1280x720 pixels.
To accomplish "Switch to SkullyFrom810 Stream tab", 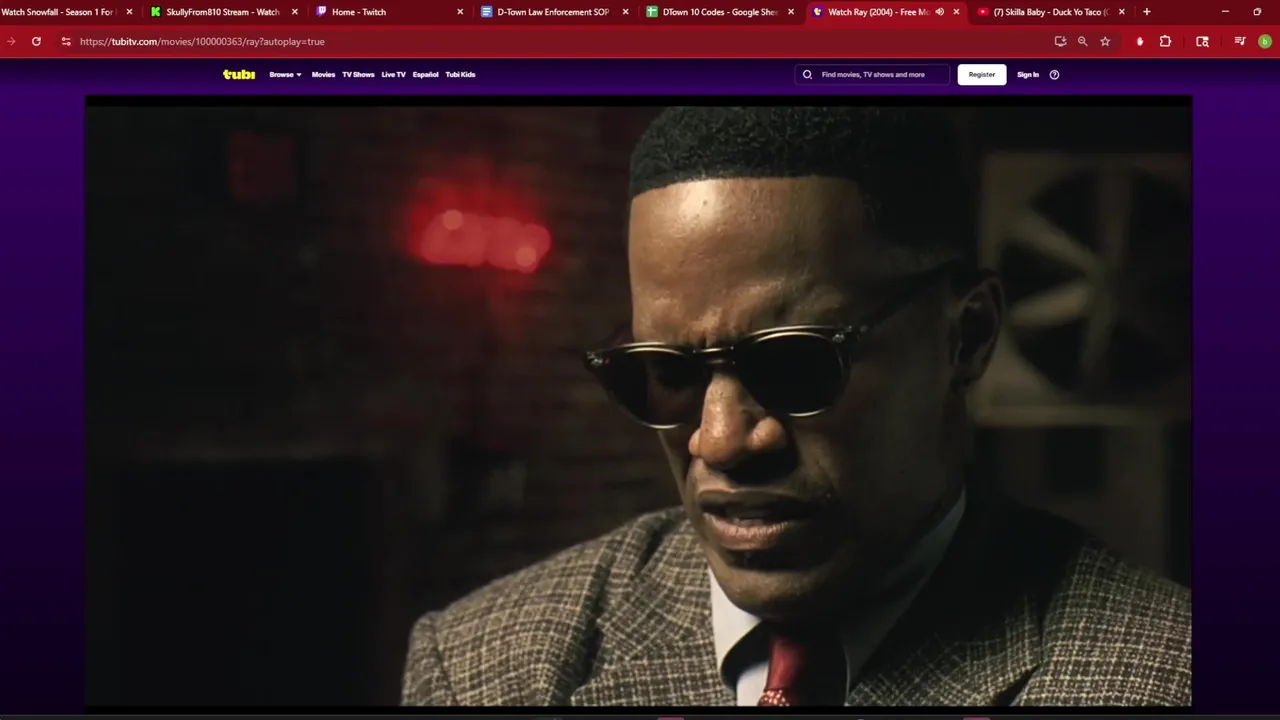I will 222,12.
